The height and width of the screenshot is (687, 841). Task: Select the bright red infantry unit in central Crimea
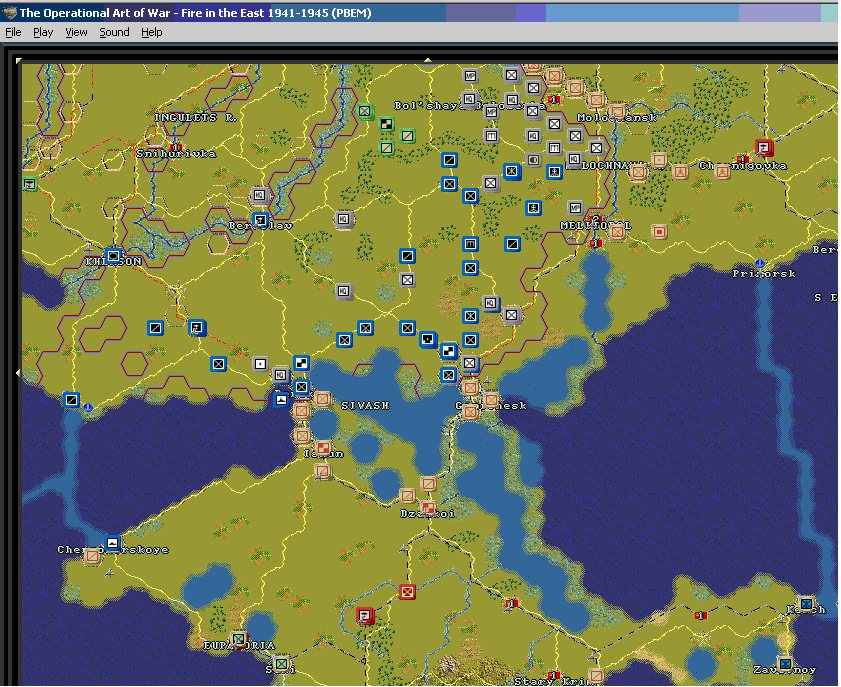click(x=408, y=592)
